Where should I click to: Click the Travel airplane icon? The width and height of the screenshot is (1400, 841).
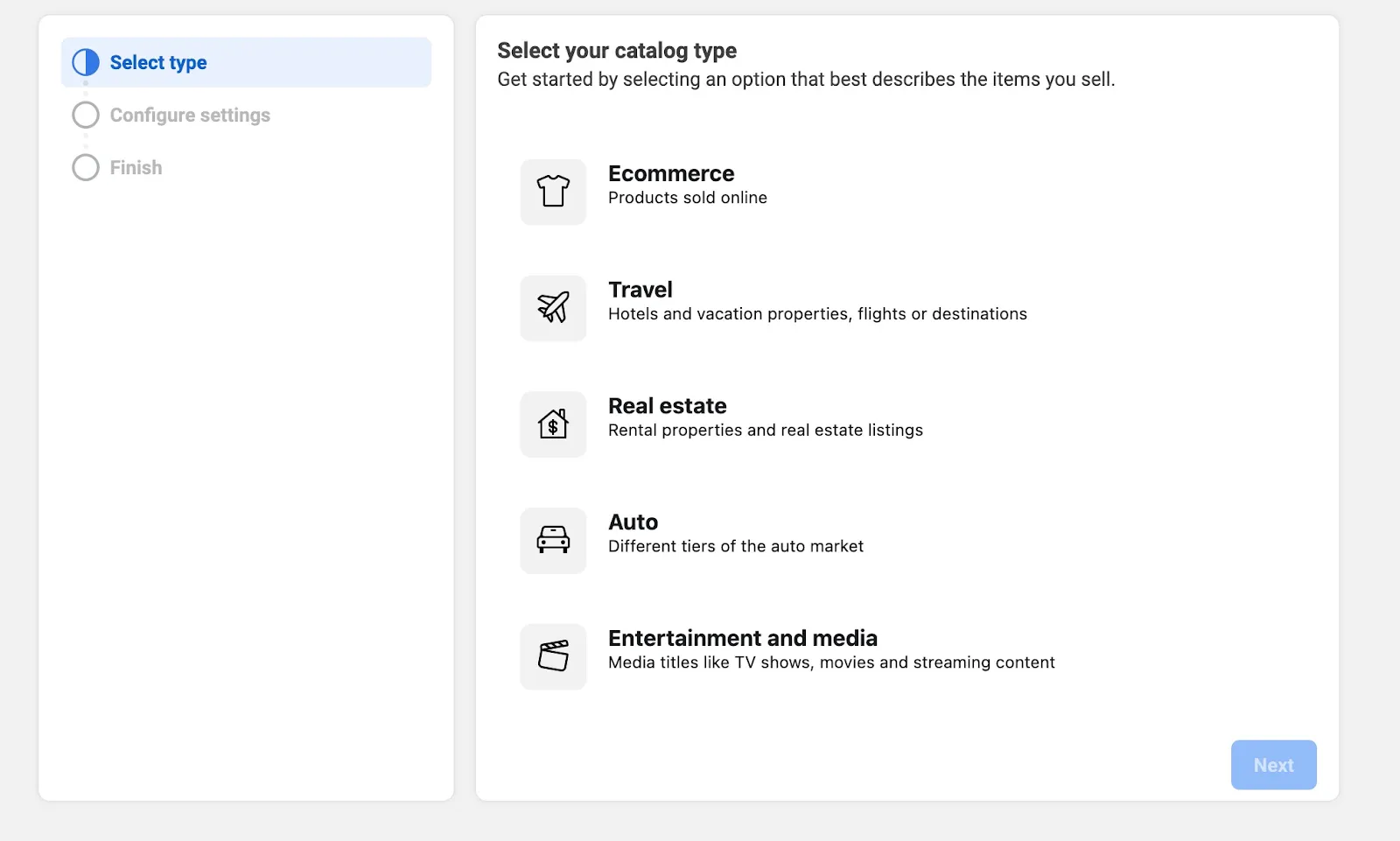[x=553, y=307]
